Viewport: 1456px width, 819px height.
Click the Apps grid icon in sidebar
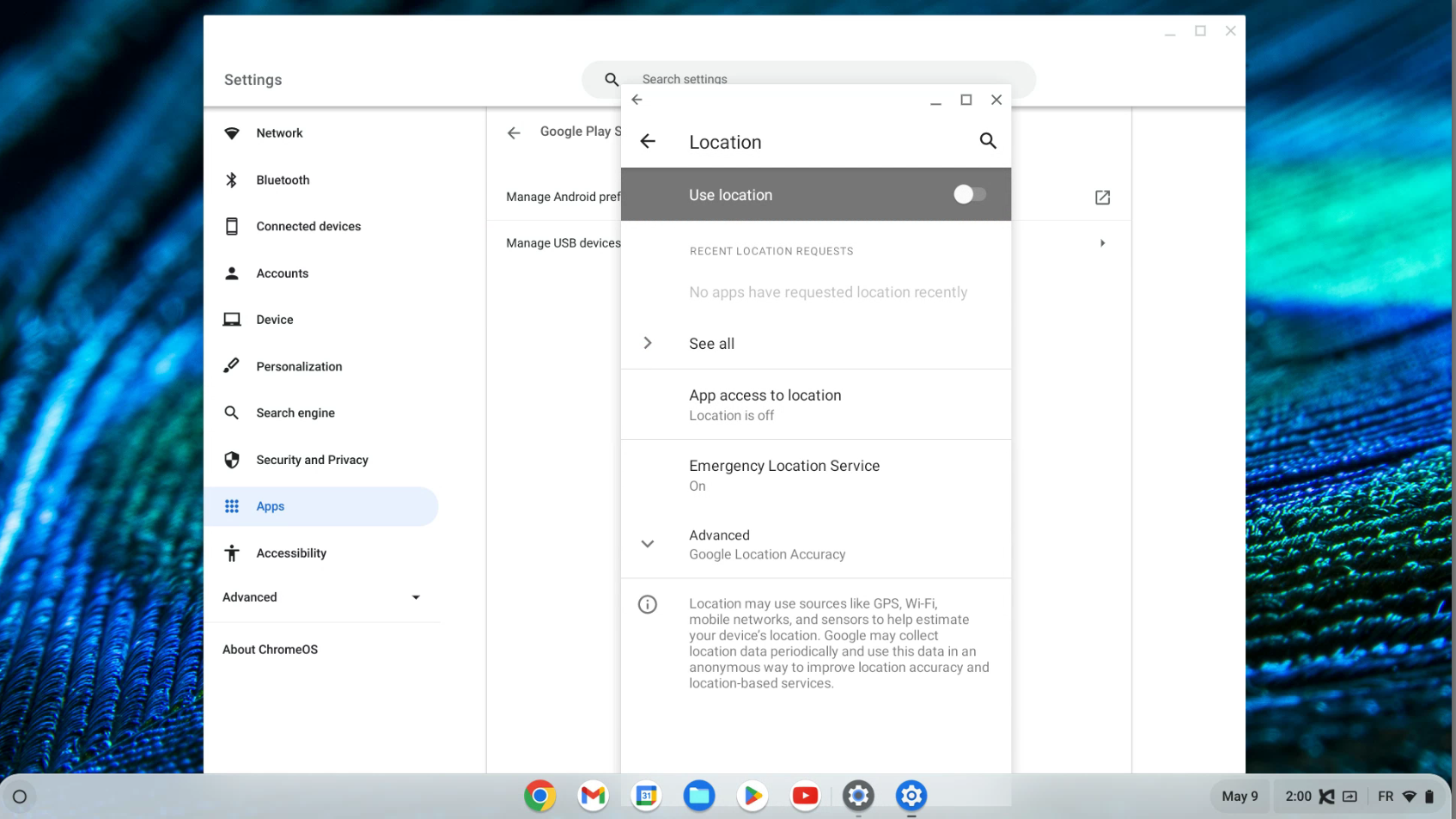[x=231, y=506]
